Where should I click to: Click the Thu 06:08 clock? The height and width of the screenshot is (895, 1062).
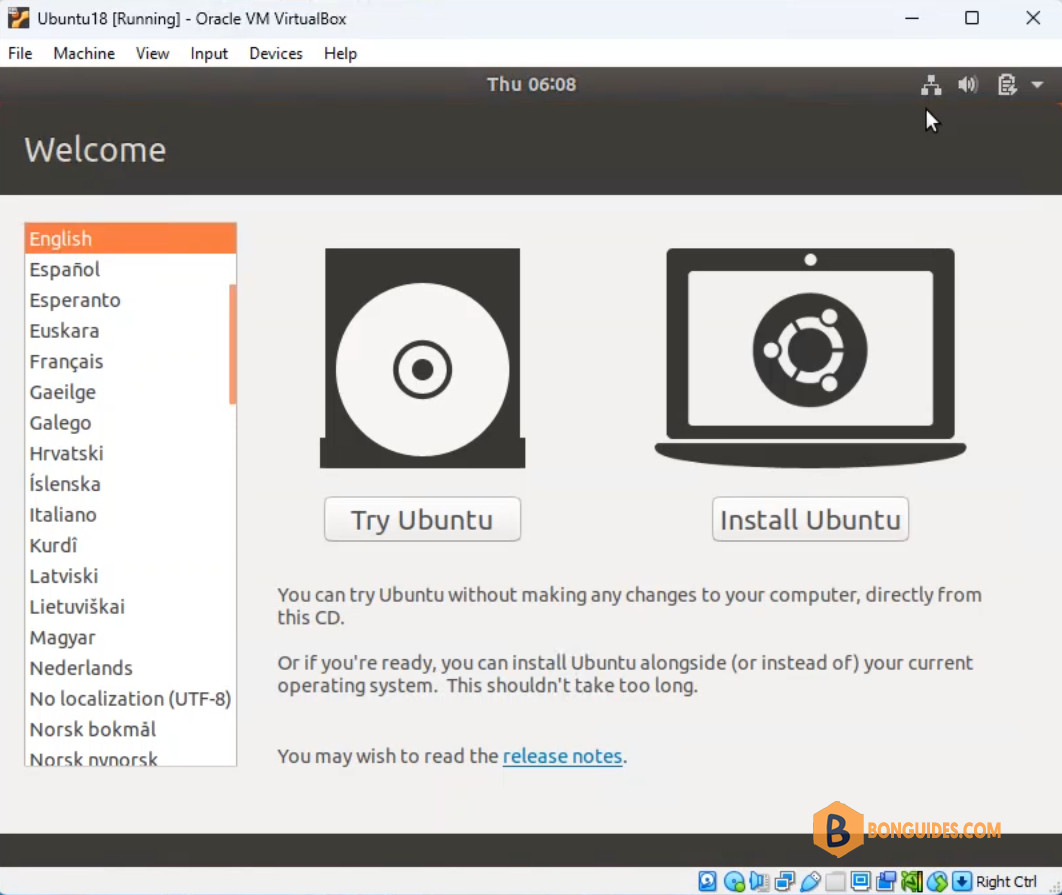(532, 85)
